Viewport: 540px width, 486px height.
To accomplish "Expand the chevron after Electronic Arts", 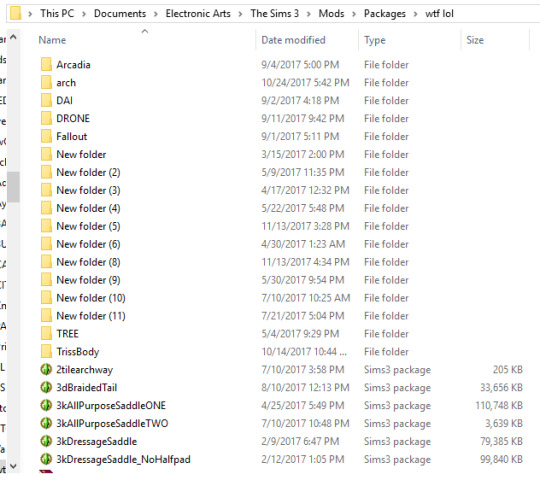I will pos(240,14).
